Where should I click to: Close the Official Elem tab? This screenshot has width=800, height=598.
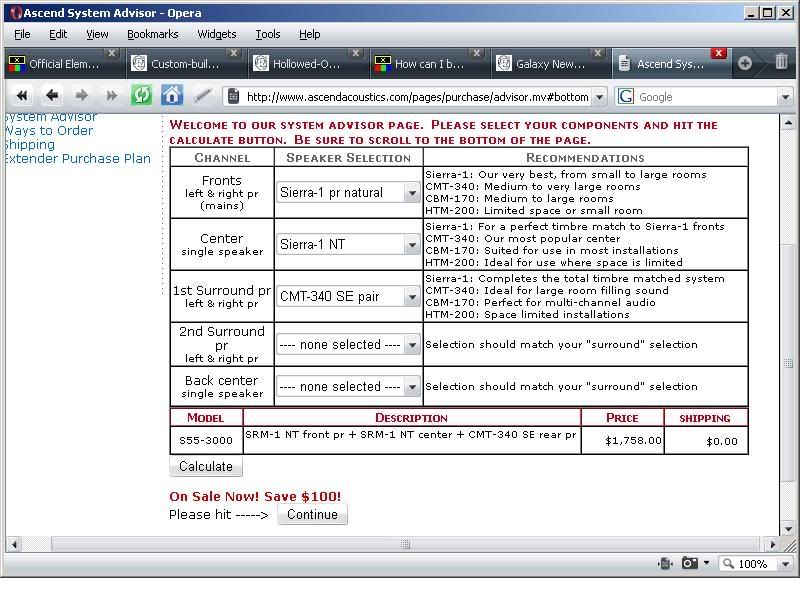112,53
